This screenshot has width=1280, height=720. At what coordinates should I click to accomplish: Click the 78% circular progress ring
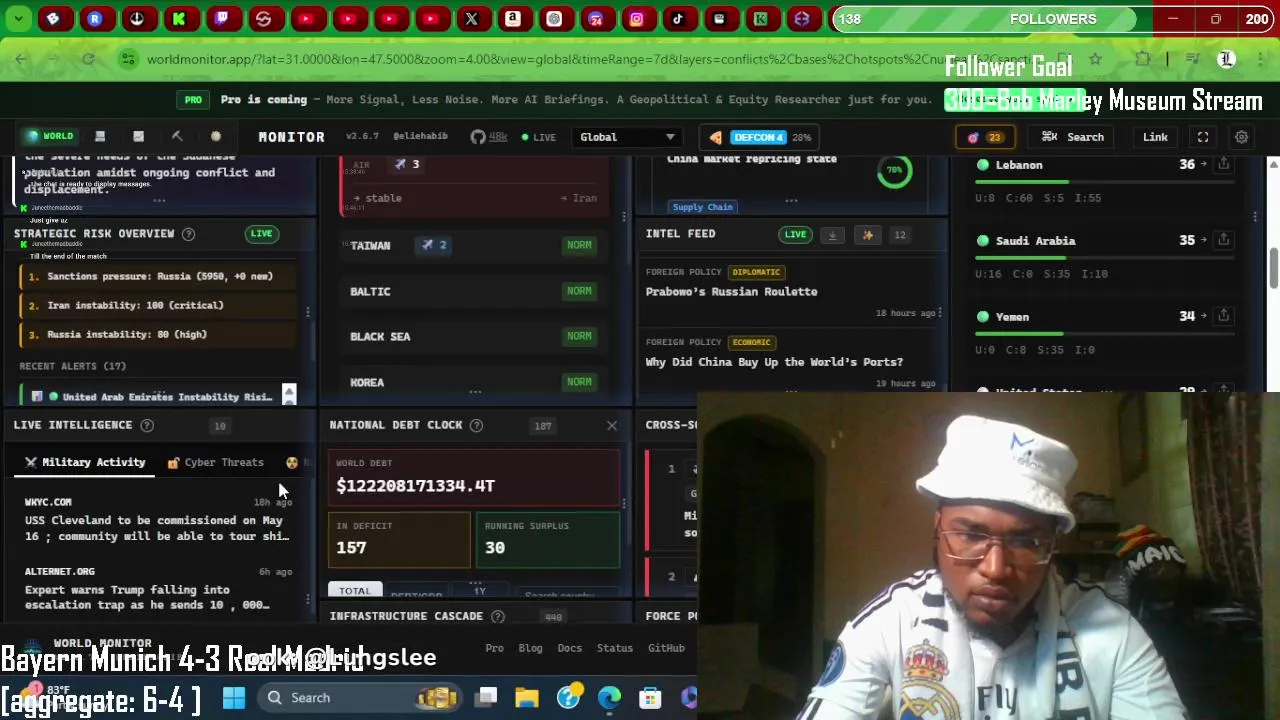(894, 170)
